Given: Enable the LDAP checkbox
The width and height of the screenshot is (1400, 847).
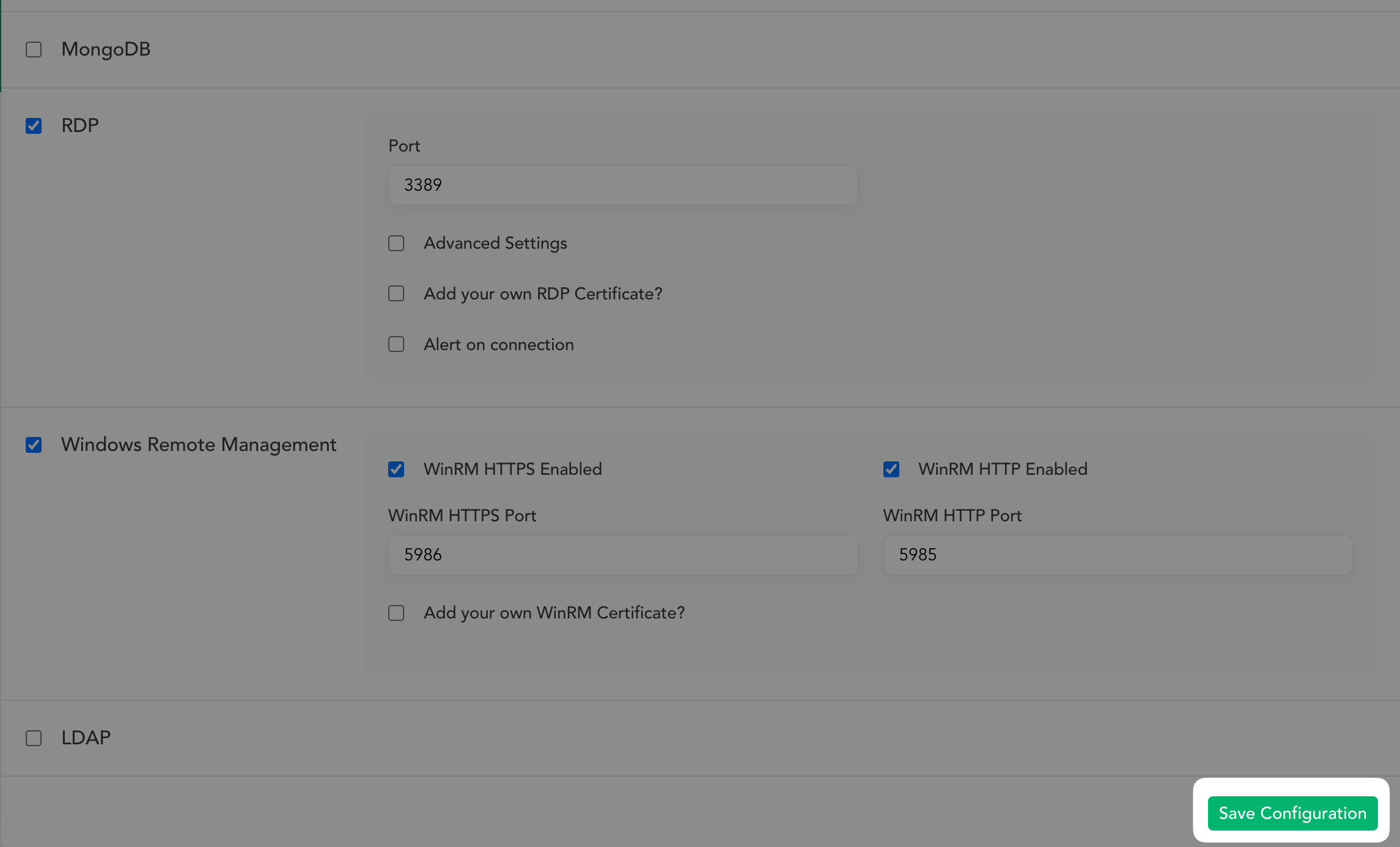Looking at the screenshot, I should (34, 738).
